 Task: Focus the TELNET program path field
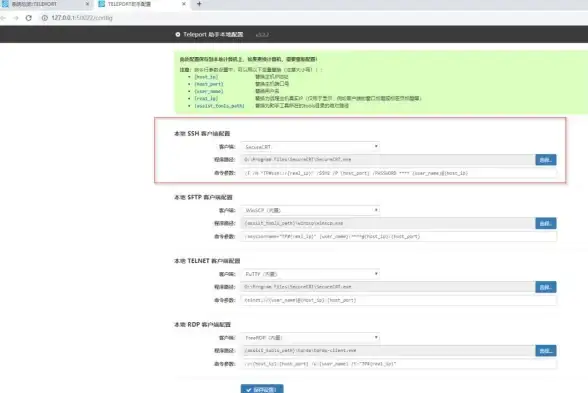388,287
